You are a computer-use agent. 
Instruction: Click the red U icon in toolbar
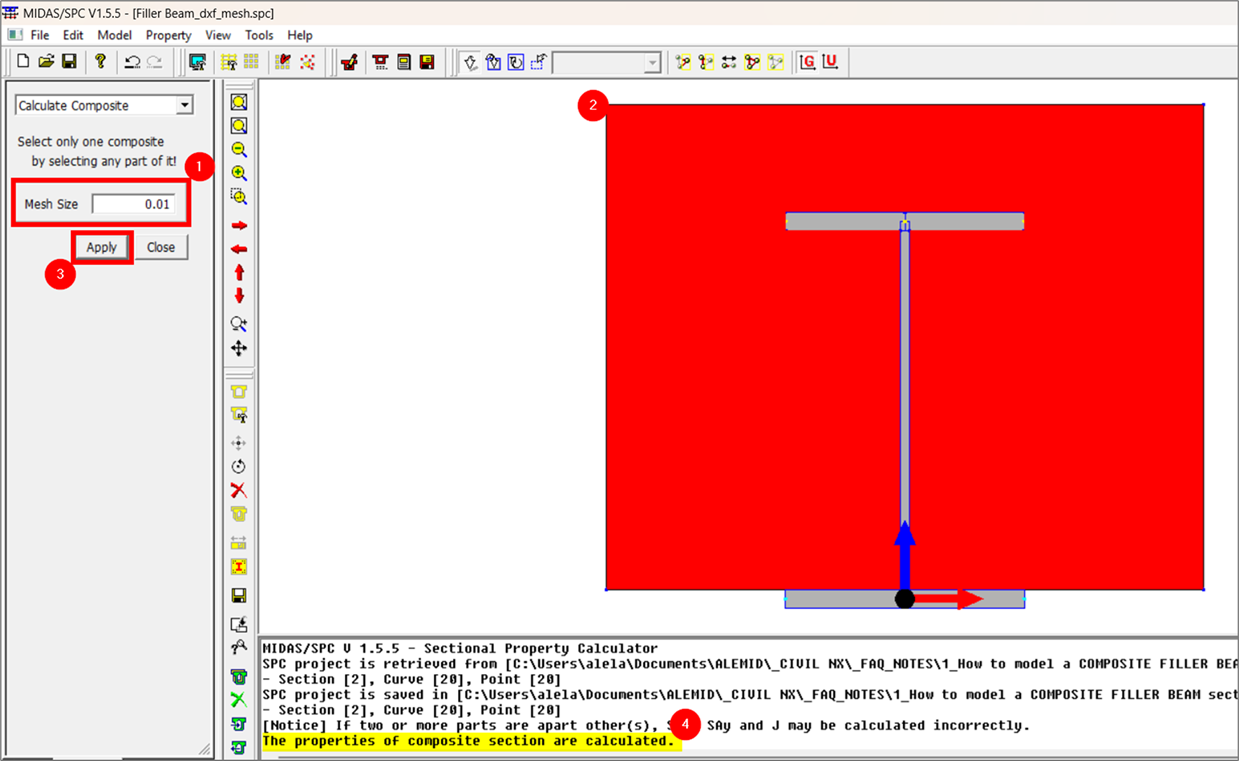point(830,62)
